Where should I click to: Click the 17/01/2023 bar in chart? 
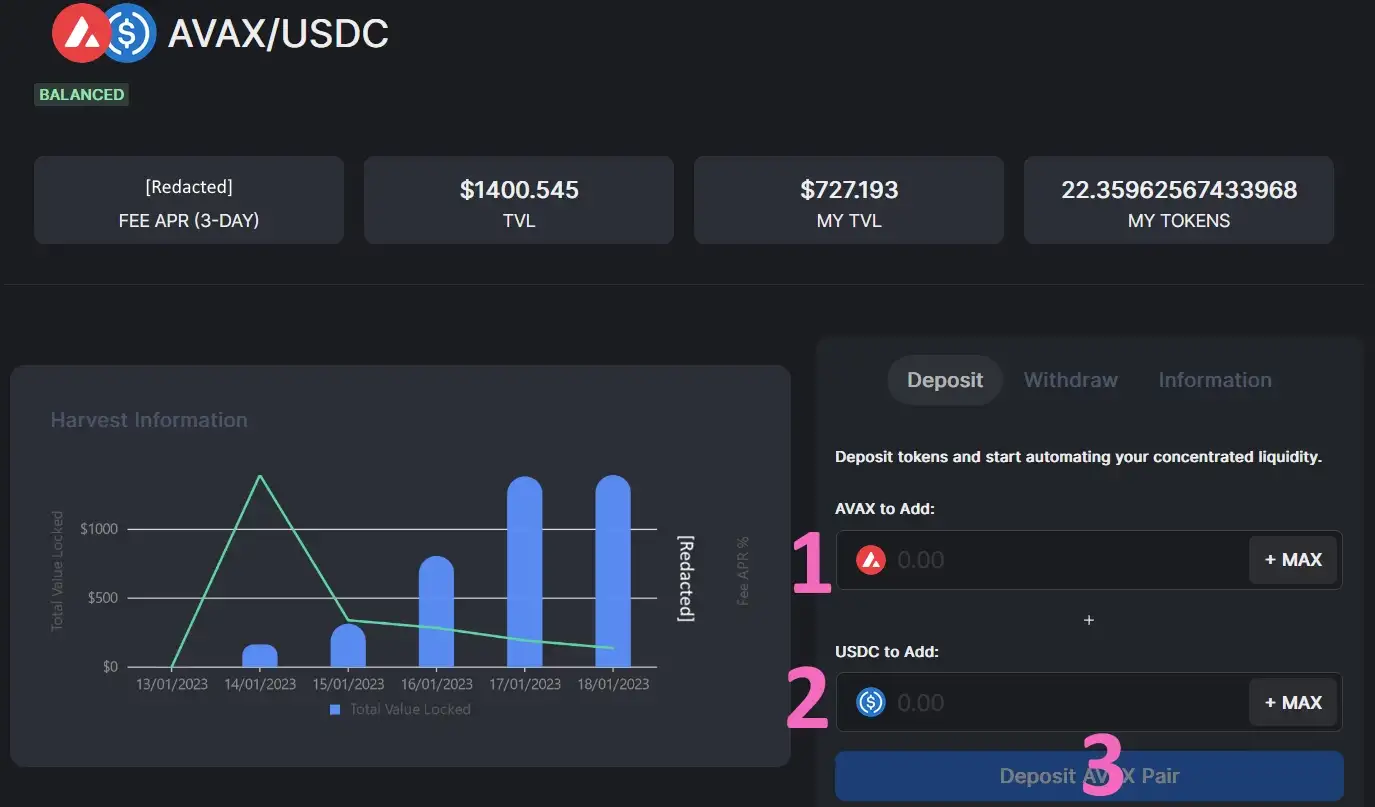pos(525,571)
